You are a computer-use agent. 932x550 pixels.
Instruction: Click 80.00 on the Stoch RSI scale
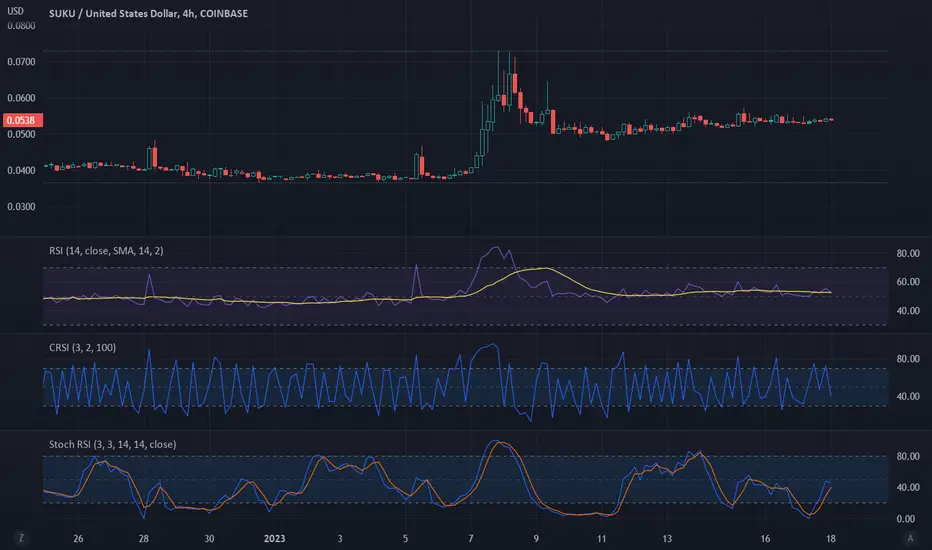coord(908,456)
